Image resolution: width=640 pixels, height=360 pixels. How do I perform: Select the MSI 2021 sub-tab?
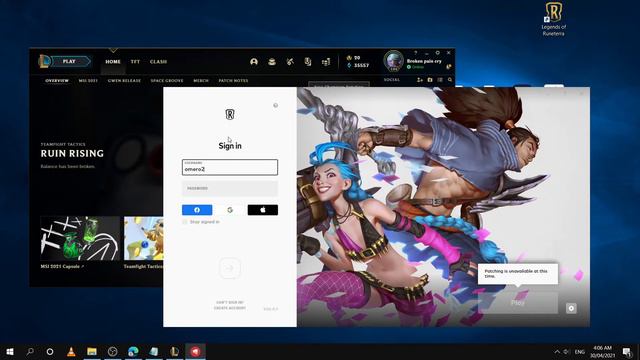(88, 80)
